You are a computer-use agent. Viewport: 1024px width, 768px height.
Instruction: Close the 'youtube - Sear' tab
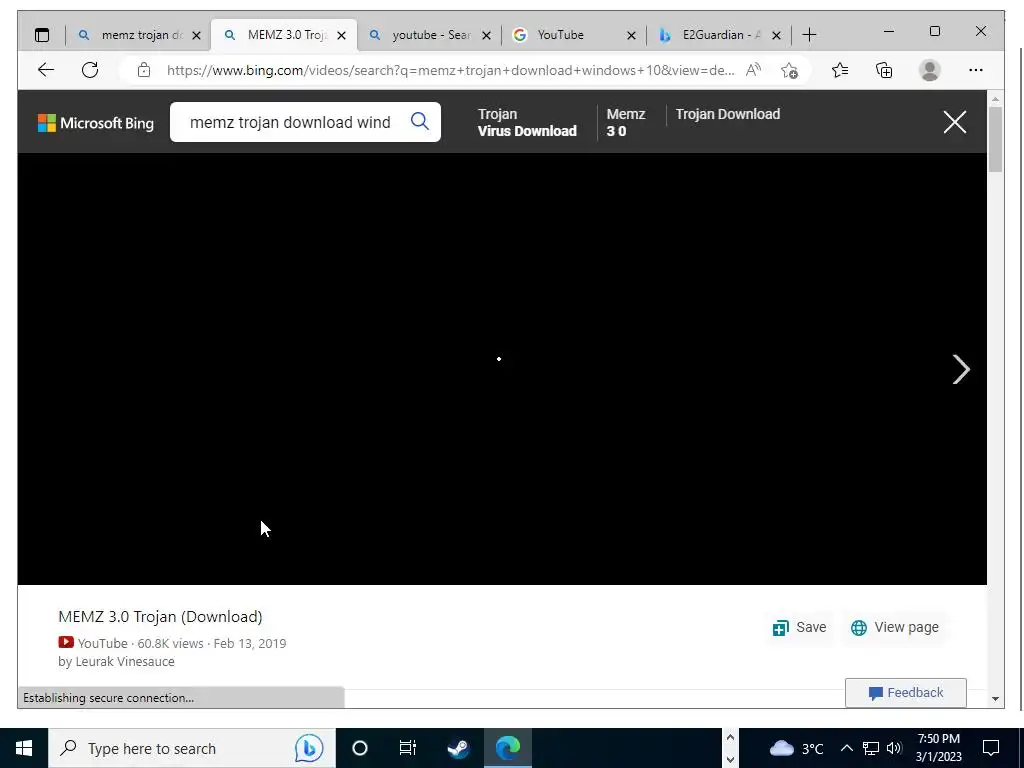click(x=487, y=35)
